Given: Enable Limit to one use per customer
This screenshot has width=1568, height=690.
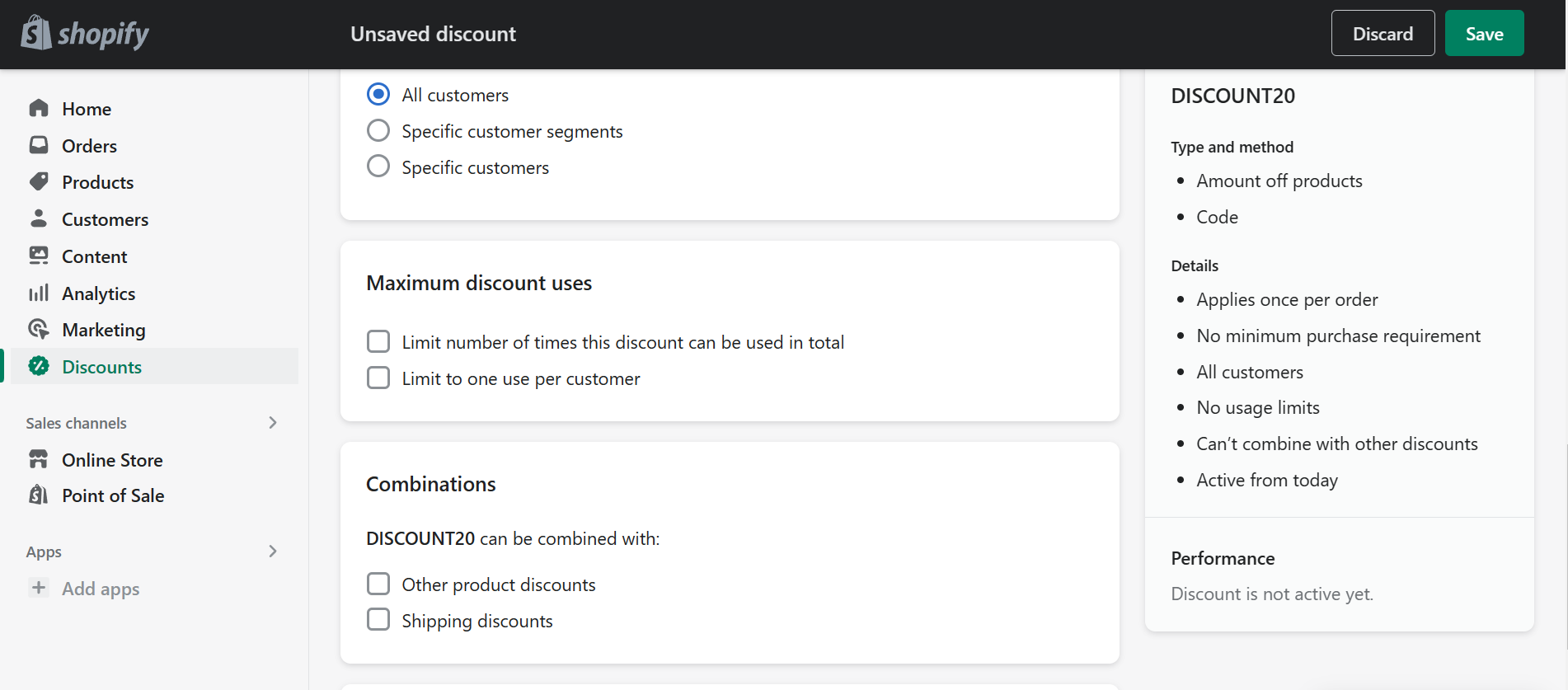Looking at the screenshot, I should click(378, 378).
